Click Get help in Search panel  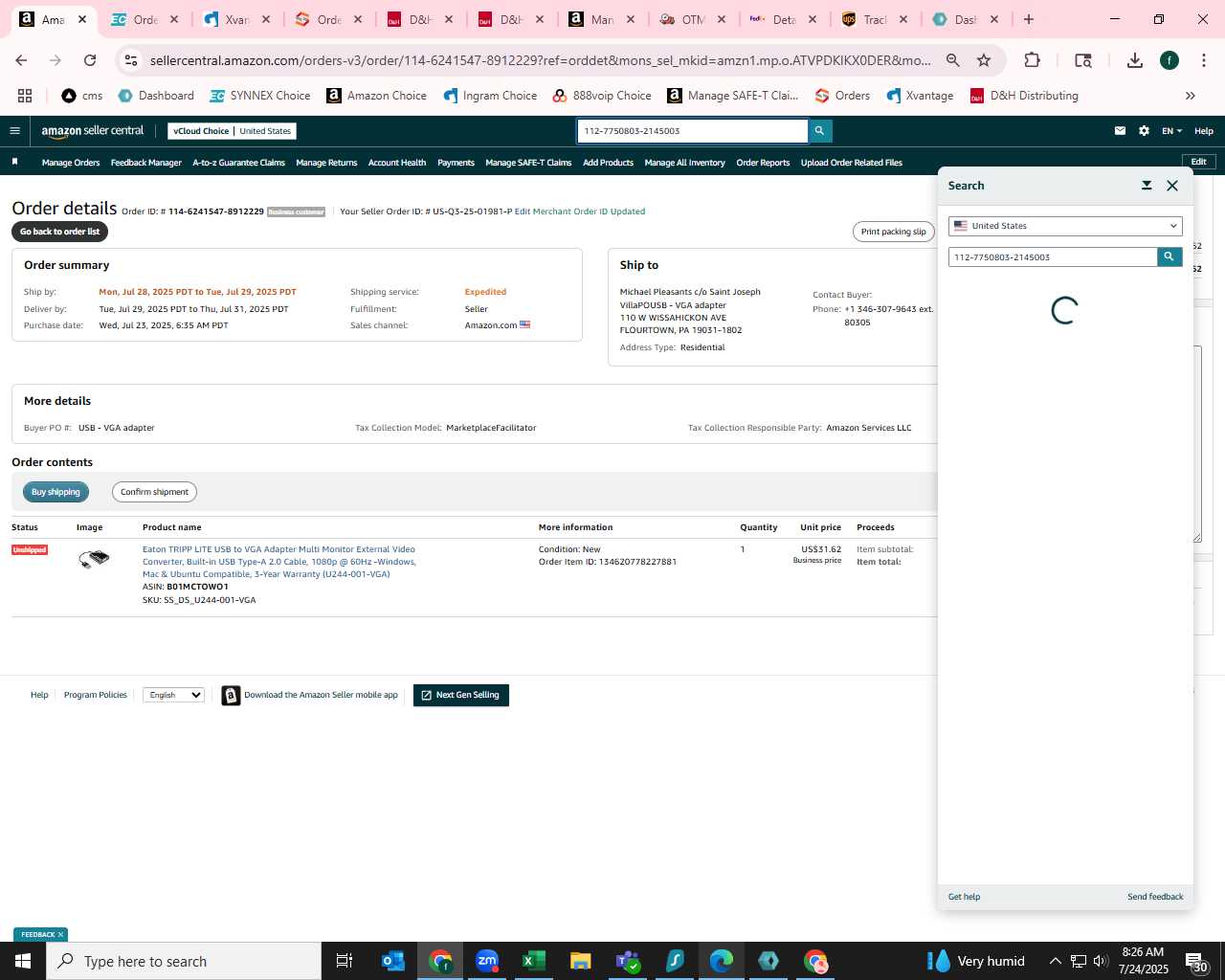click(964, 897)
